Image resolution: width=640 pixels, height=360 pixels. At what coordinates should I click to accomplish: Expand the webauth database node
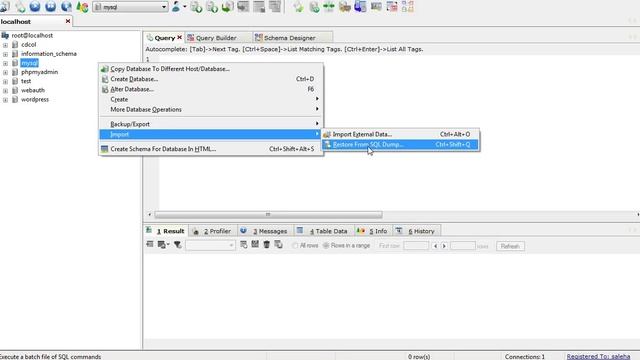[x=5, y=91]
